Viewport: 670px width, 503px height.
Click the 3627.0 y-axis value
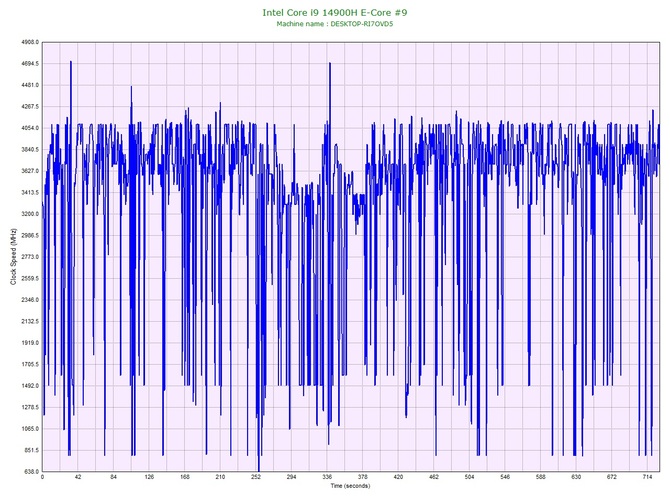point(30,171)
